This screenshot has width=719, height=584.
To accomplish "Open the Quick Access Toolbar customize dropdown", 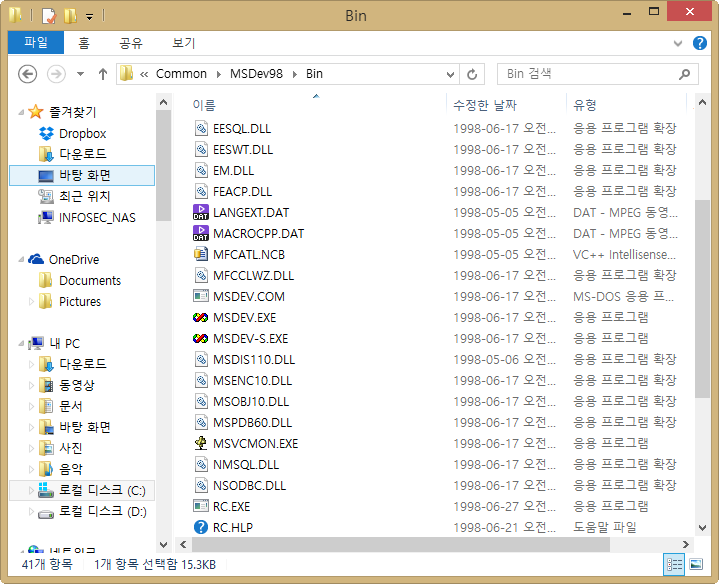I will point(89,17).
